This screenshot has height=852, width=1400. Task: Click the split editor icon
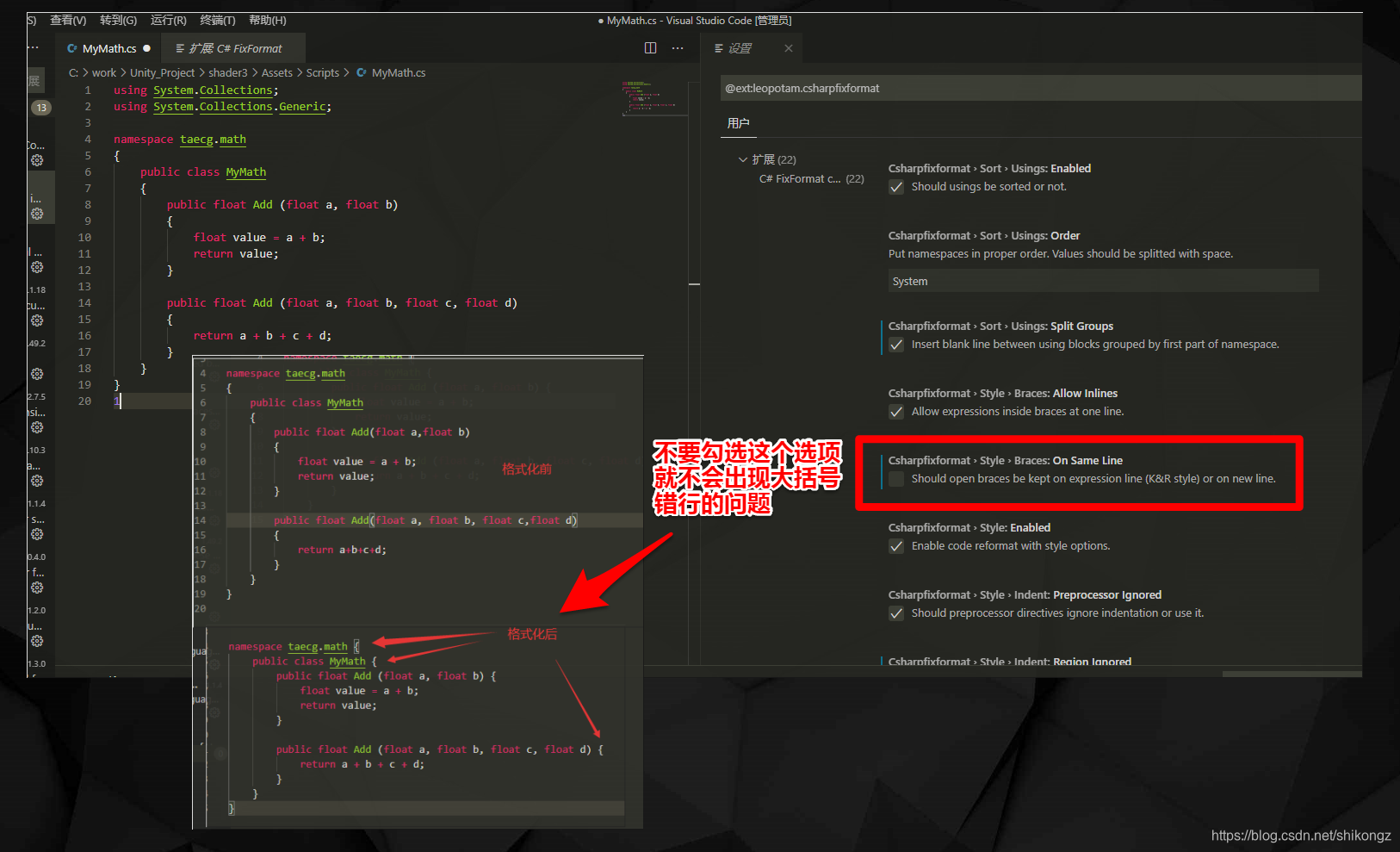tap(651, 48)
